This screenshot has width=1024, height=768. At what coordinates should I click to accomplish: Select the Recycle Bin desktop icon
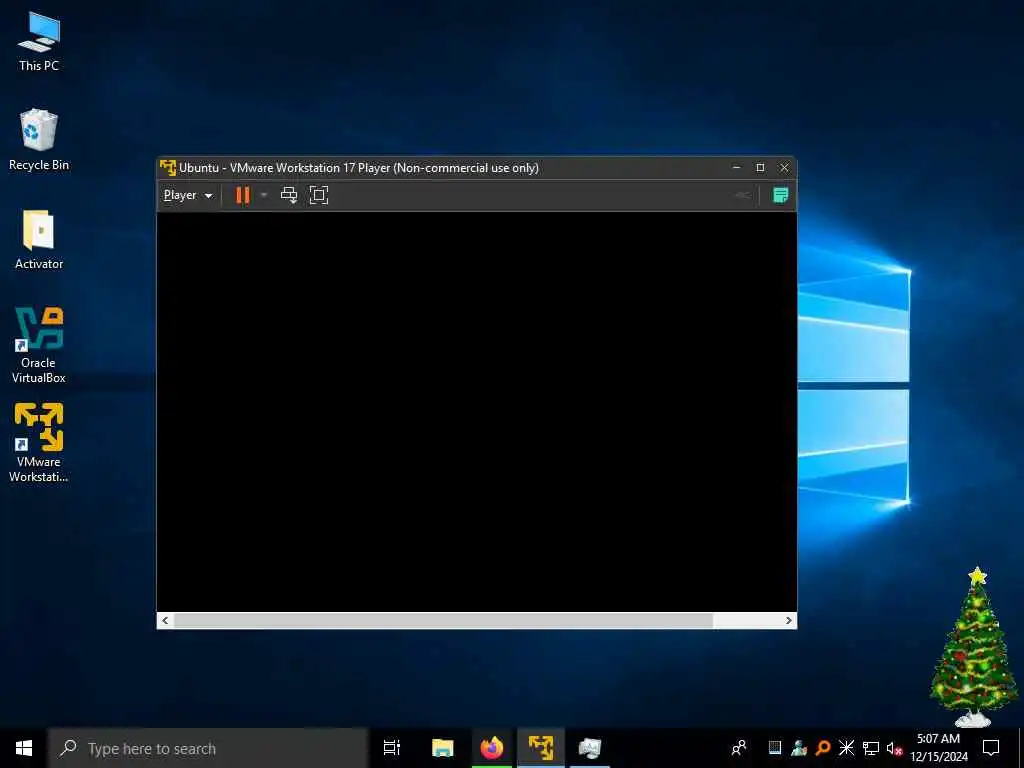click(x=39, y=140)
